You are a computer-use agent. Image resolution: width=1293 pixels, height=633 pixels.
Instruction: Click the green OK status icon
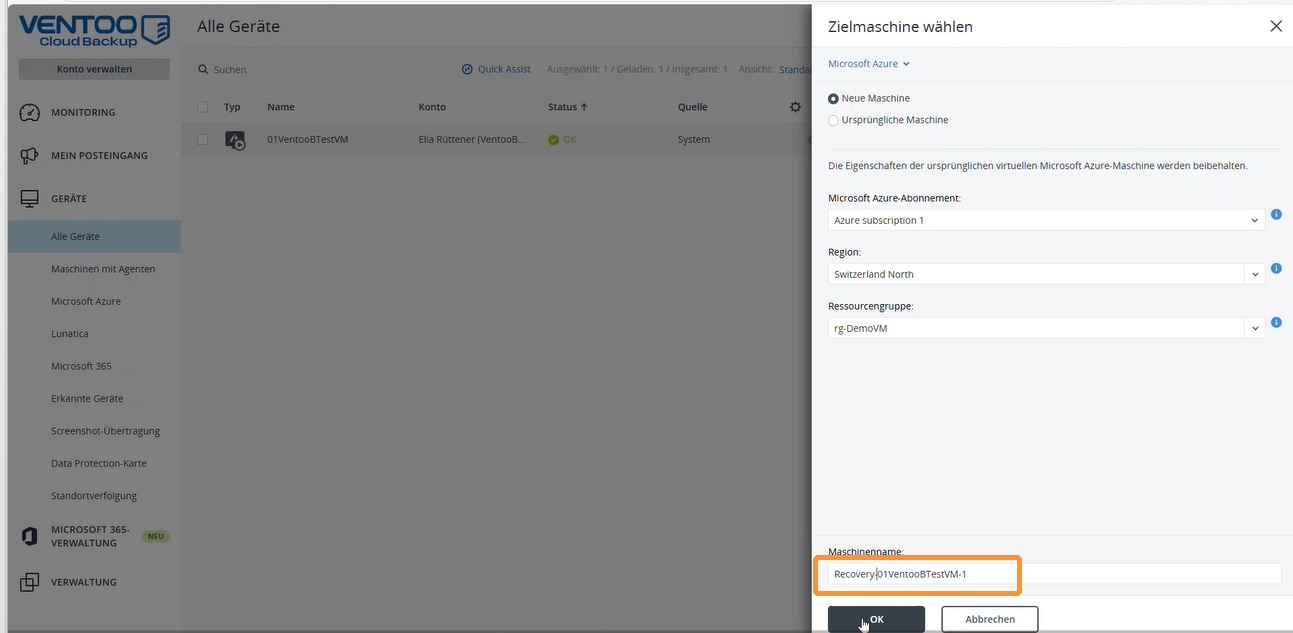coord(553,140)
